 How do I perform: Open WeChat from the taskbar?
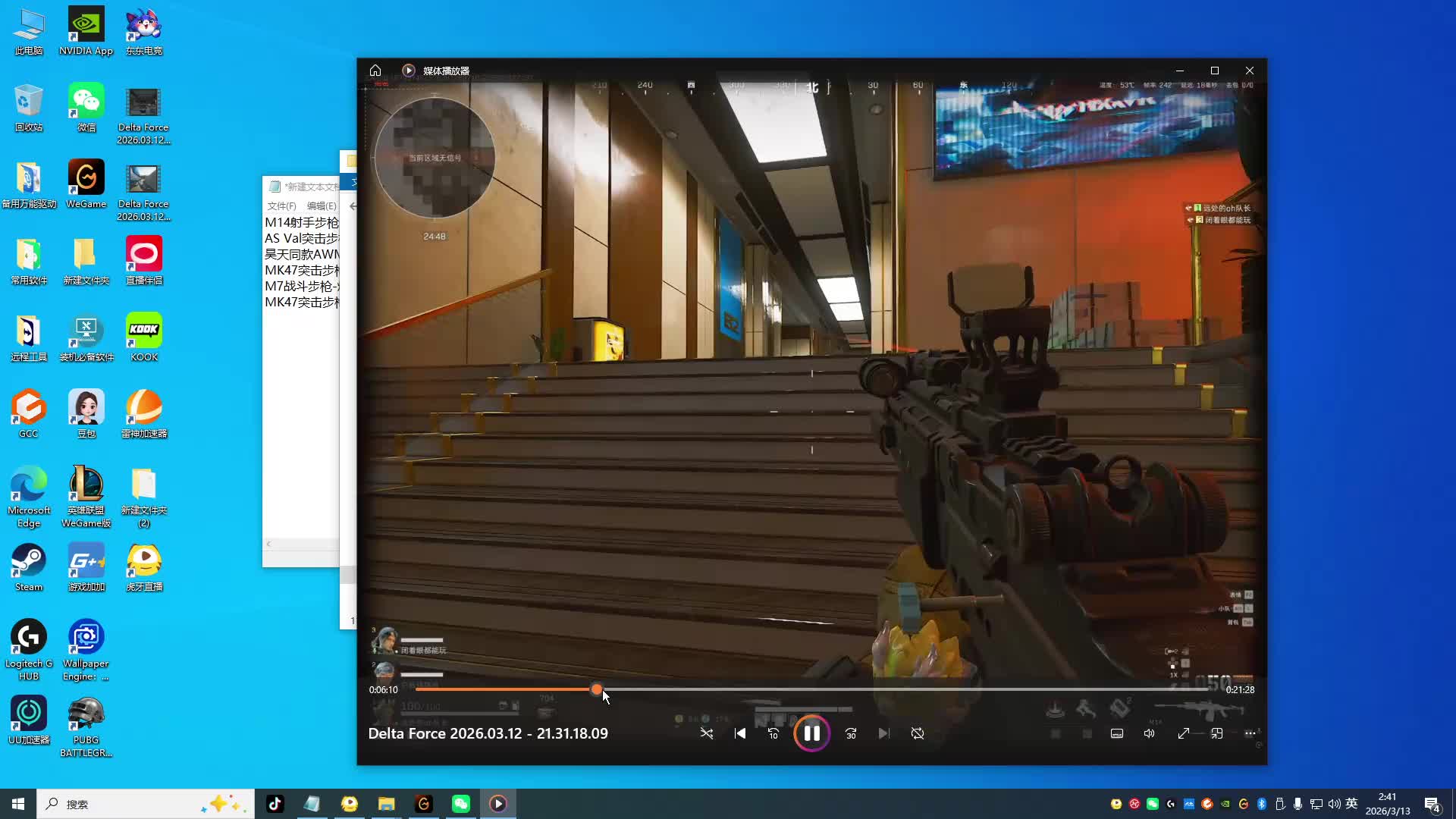tap(461, 804)
